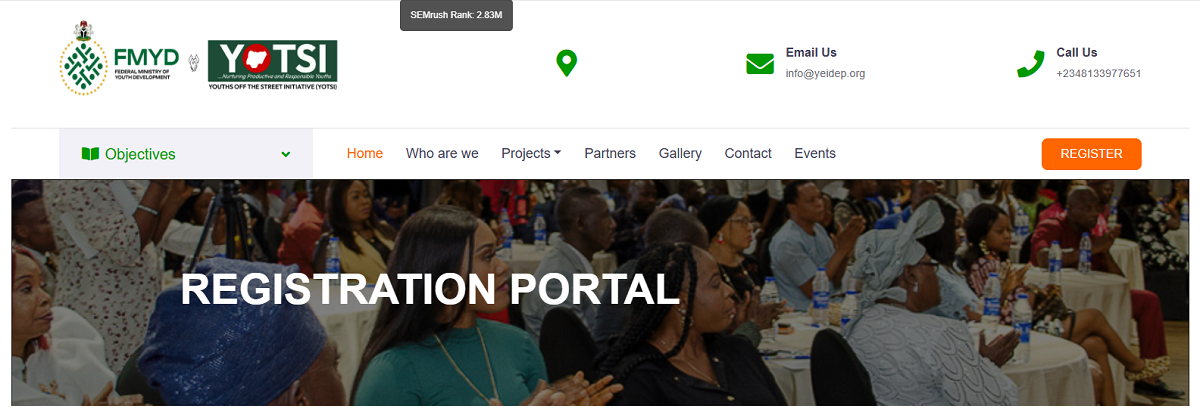This screenshot has height=418, width=1200.
Task: Open the Objectives category panel
Action: click(x=186, y=154)
